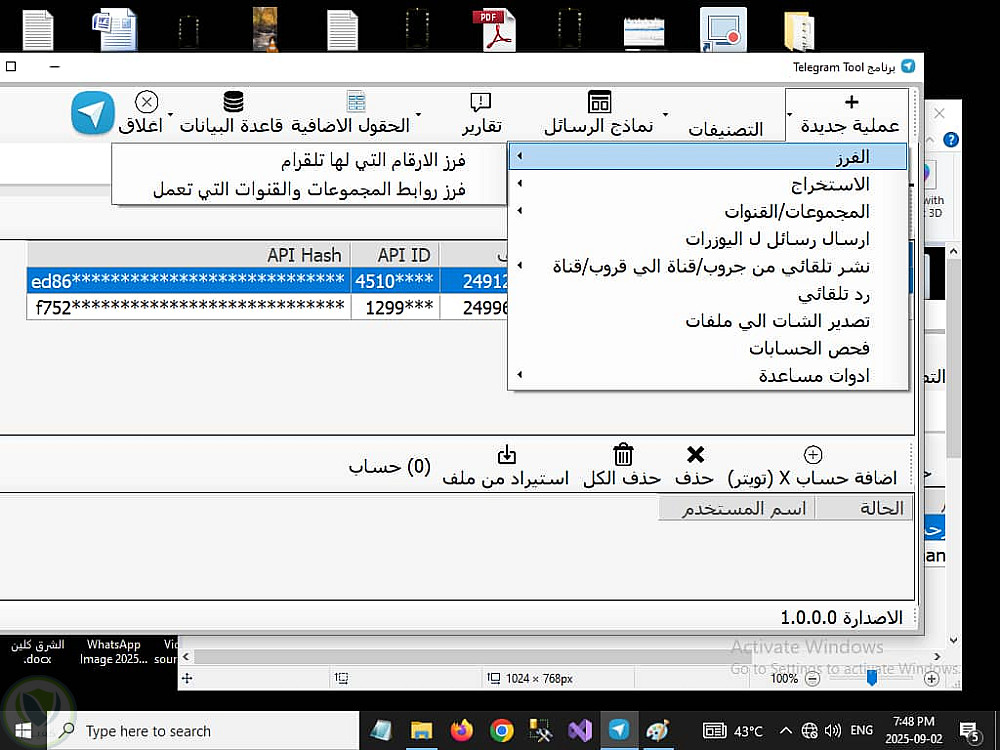Image resolution: width=1000 pixels, height=750 pixels.
Task: Open قاعدة البيانات database icon
Action: point(233,101)
